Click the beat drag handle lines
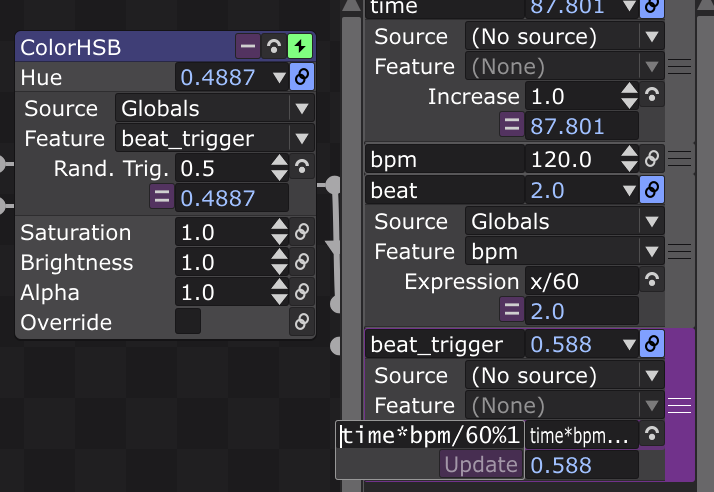714x492 pixels. (679, 251)
